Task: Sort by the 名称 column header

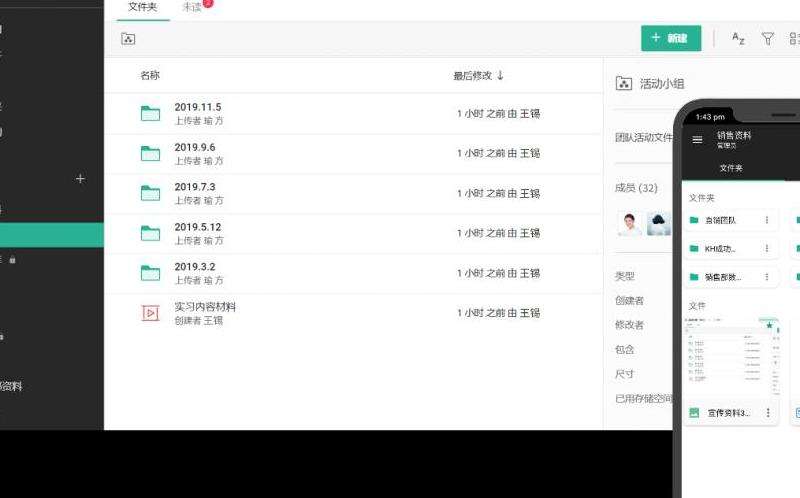Action: 150,76
